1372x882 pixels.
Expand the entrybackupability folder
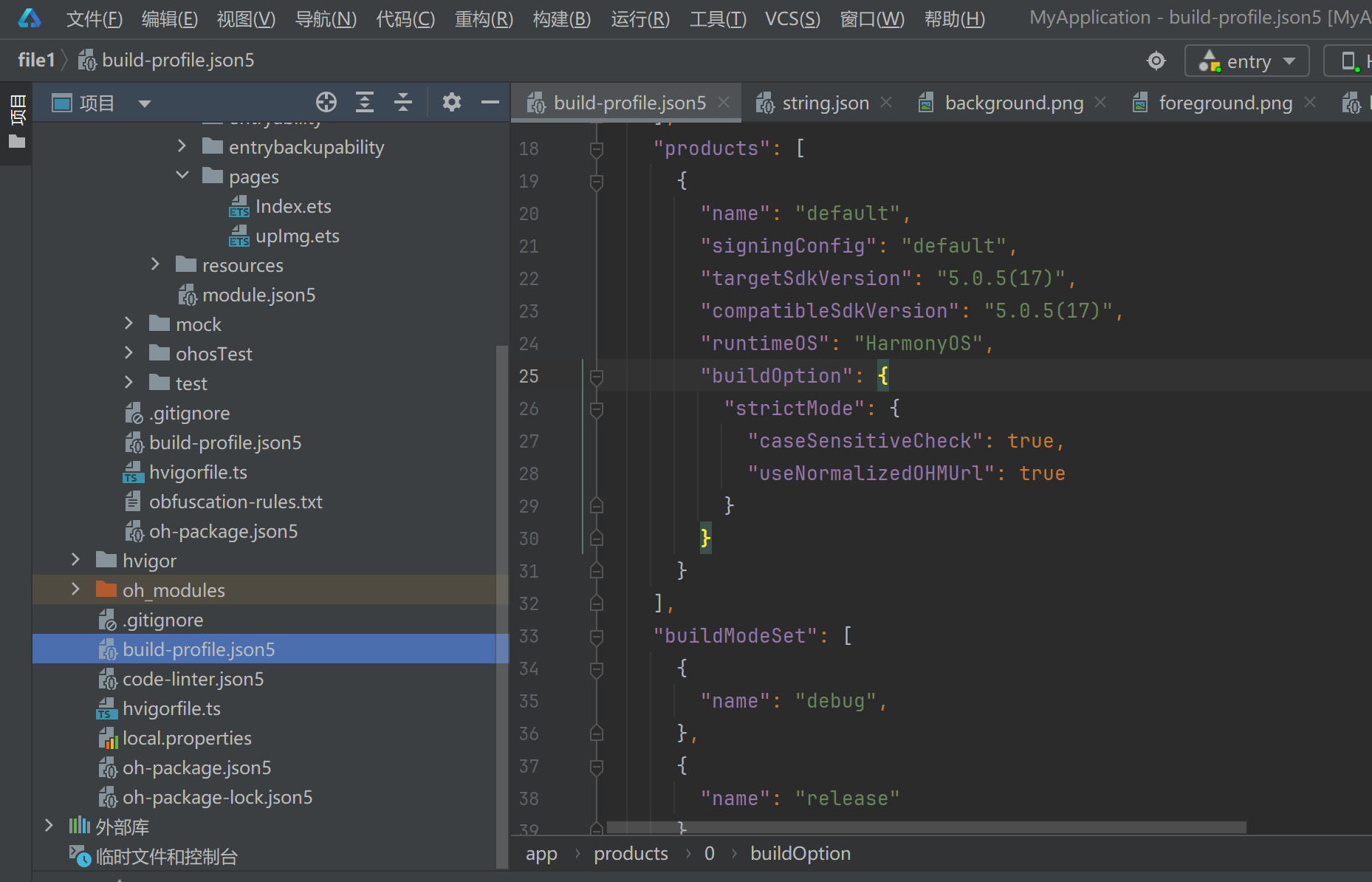coord(182,146)
